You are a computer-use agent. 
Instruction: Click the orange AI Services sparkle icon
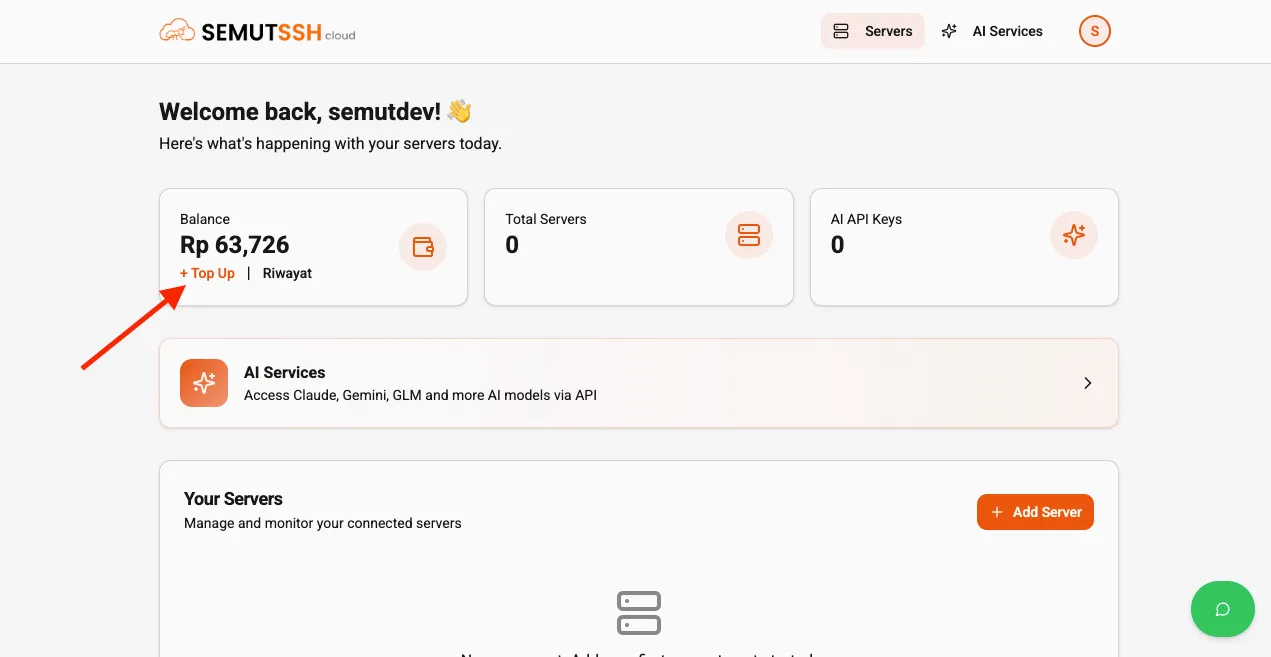(204, 383)
